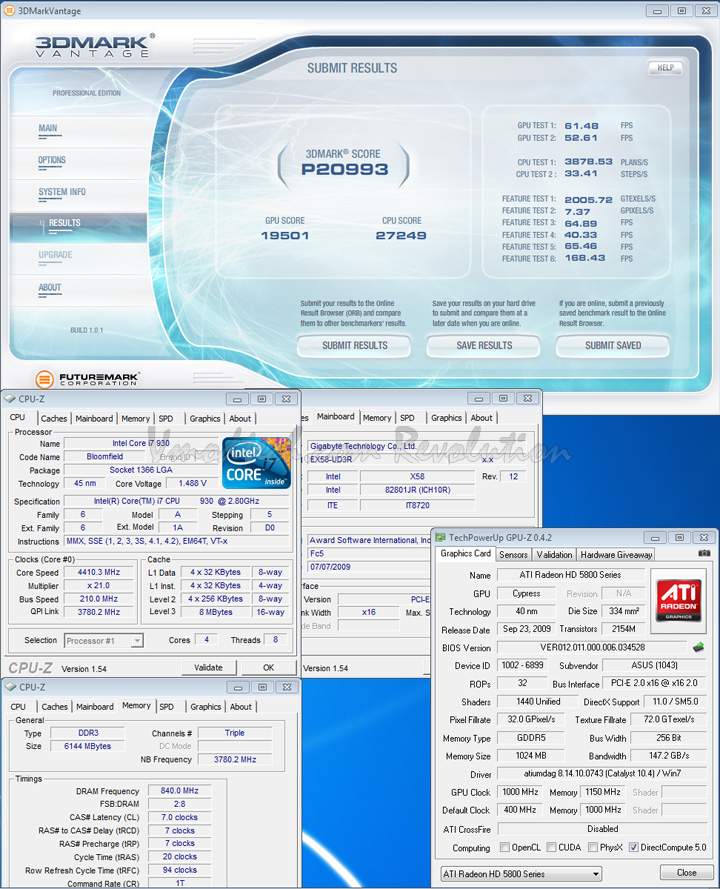Open the Hardware Giveaway tab in GPU-Z
The height and width of the screenshot is (889, 720).
click(x=616, y=554)
